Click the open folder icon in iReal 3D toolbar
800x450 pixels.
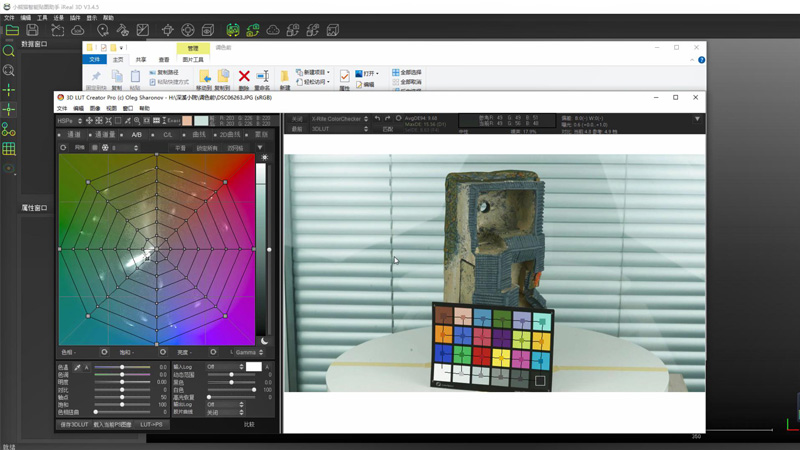pyautogui.click(x=12, y=31)
